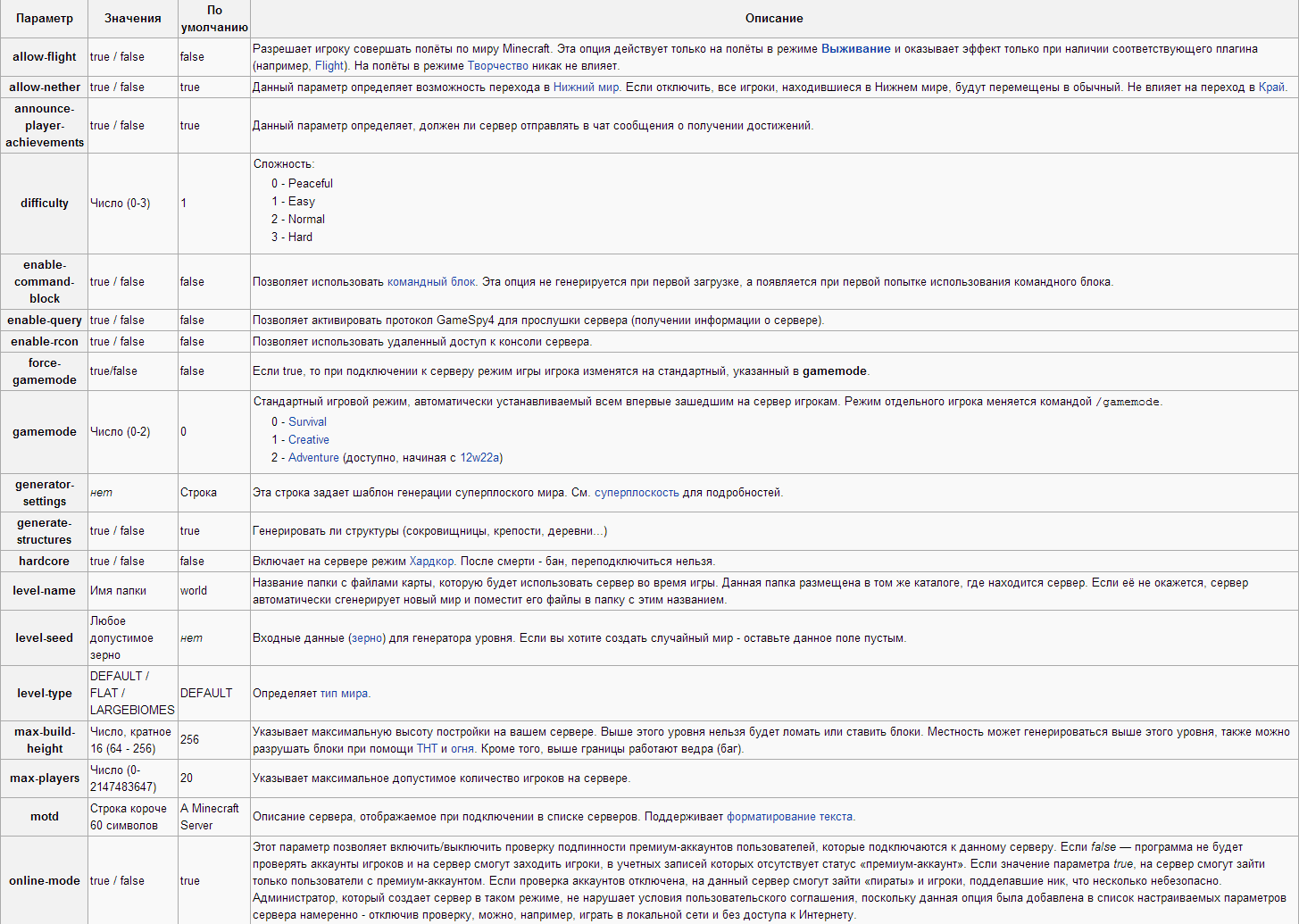Screen dimensions: 1299x924
Task: Select the motd parameter name
Action: point(45,817)
